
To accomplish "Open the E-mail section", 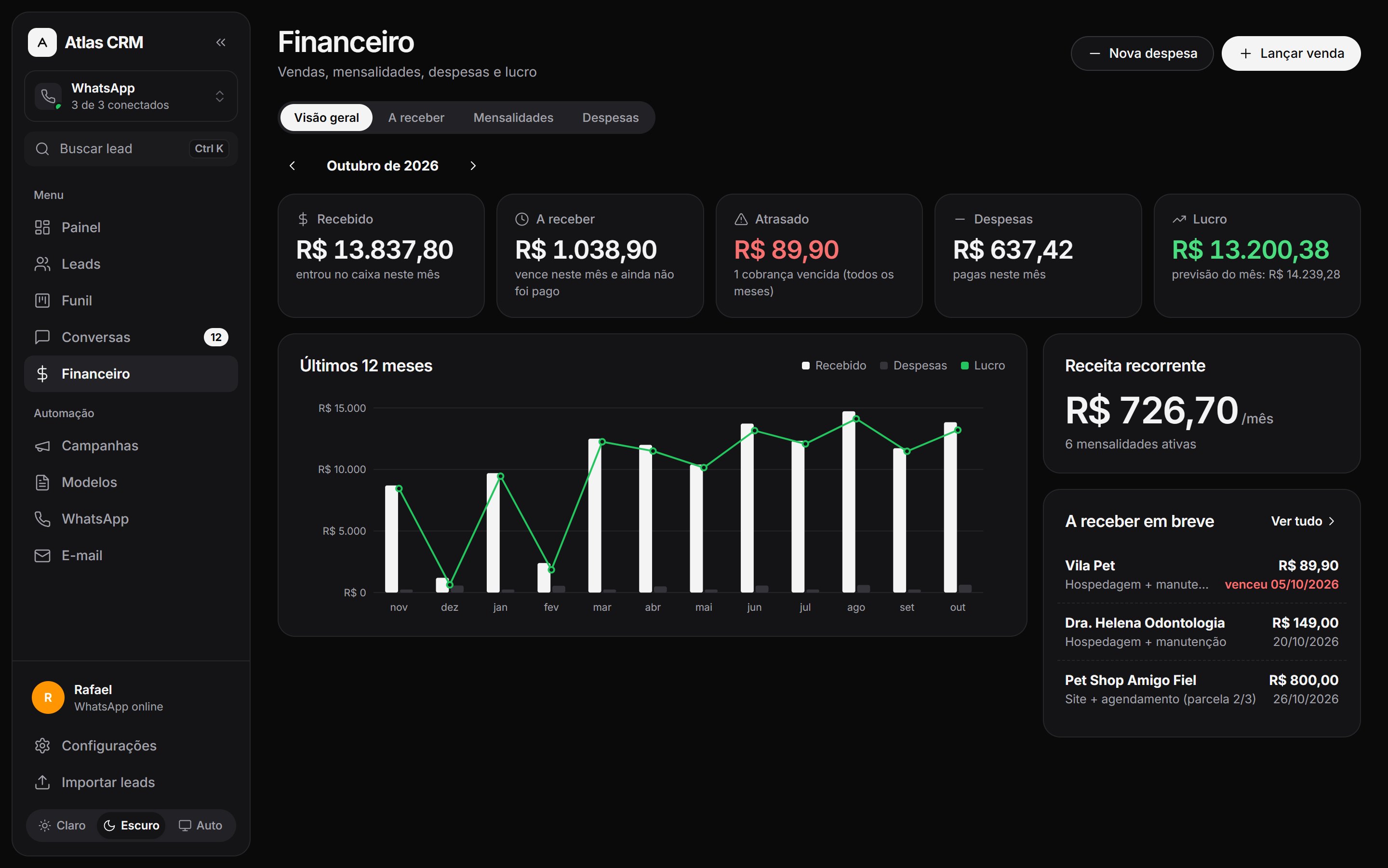I will coord(131,556).
